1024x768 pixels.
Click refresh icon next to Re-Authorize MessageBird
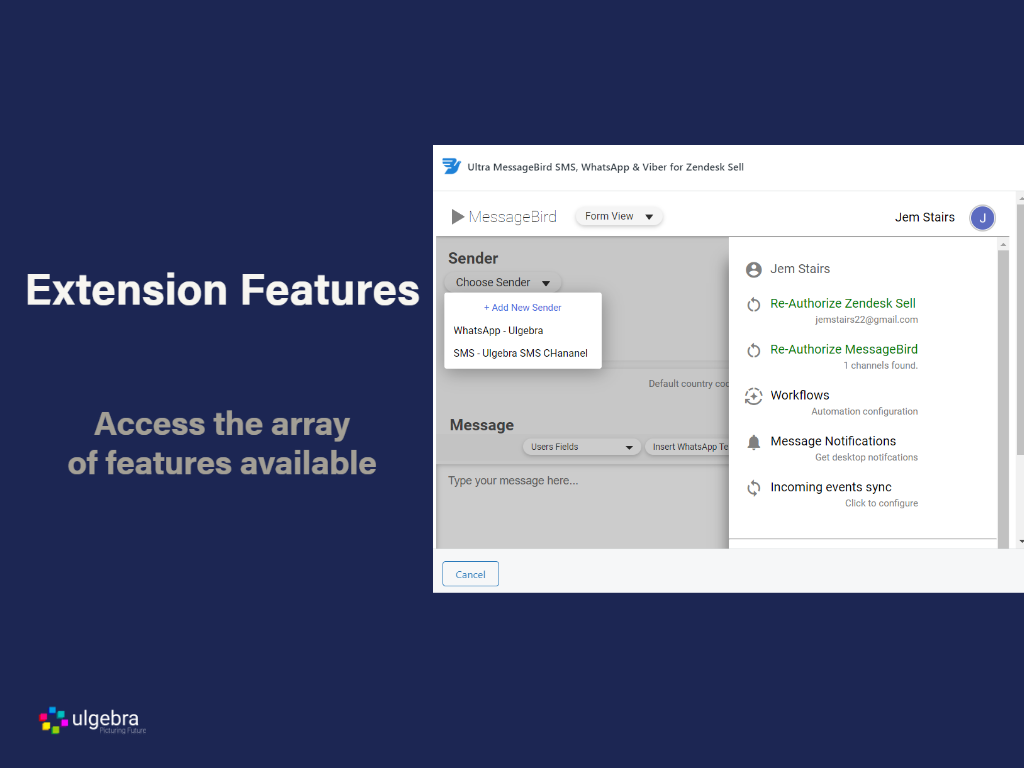coord(754,351)
